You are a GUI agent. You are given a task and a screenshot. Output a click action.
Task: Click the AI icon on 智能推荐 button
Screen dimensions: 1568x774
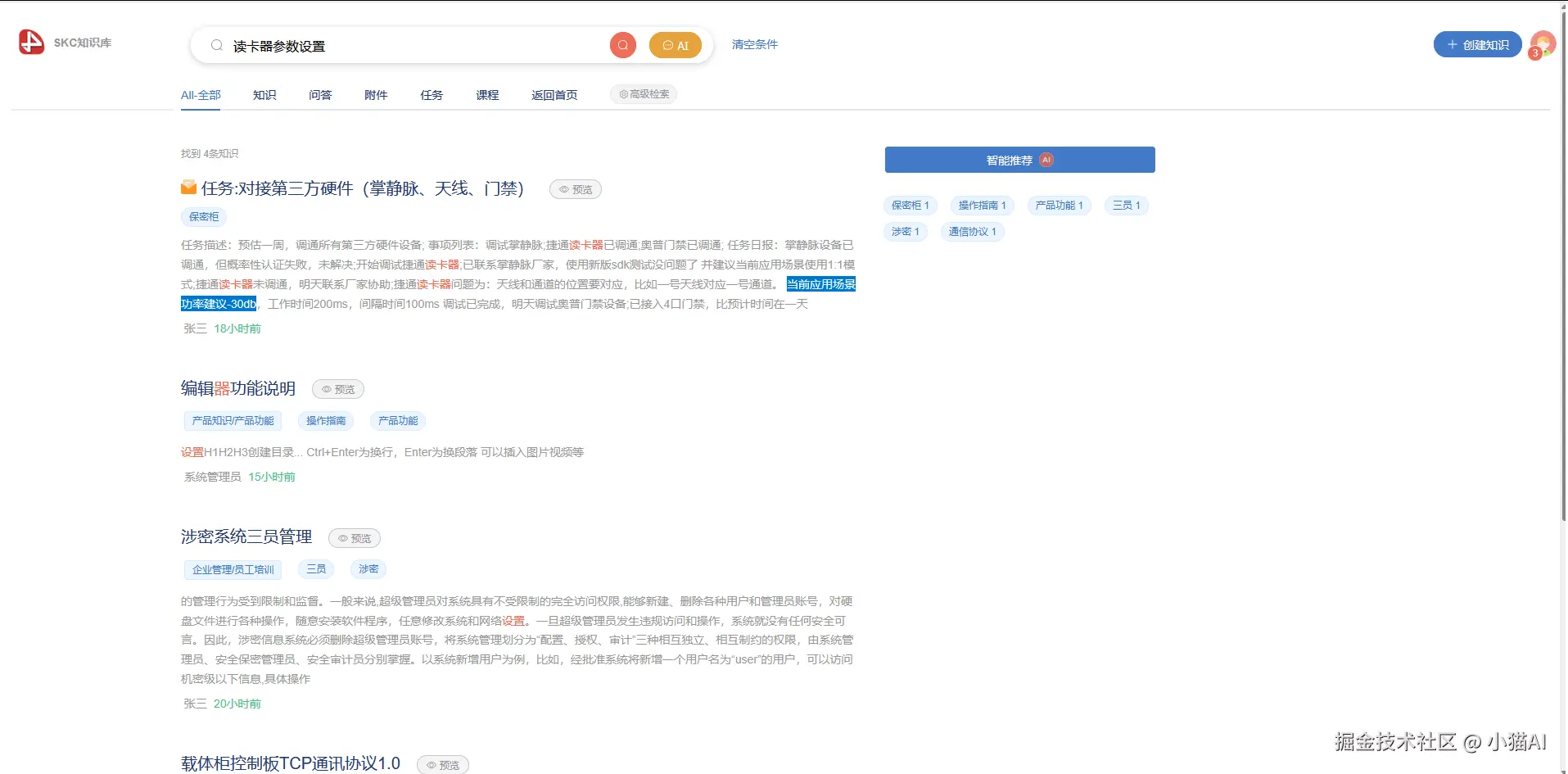1048,160
